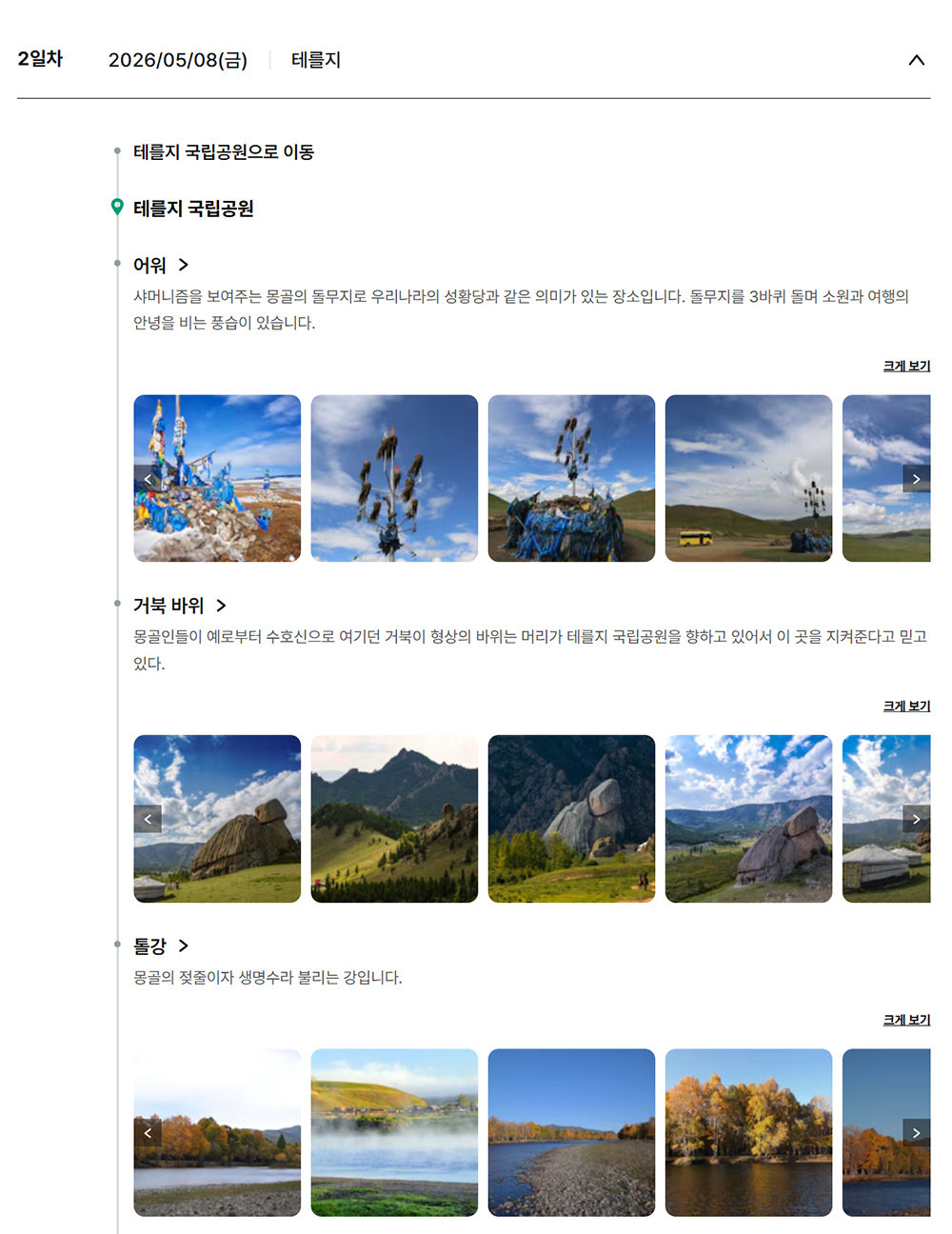Open the yellow bus landscape thumbnail
The width and height of the screenshot is (952, 1234).
748,478
